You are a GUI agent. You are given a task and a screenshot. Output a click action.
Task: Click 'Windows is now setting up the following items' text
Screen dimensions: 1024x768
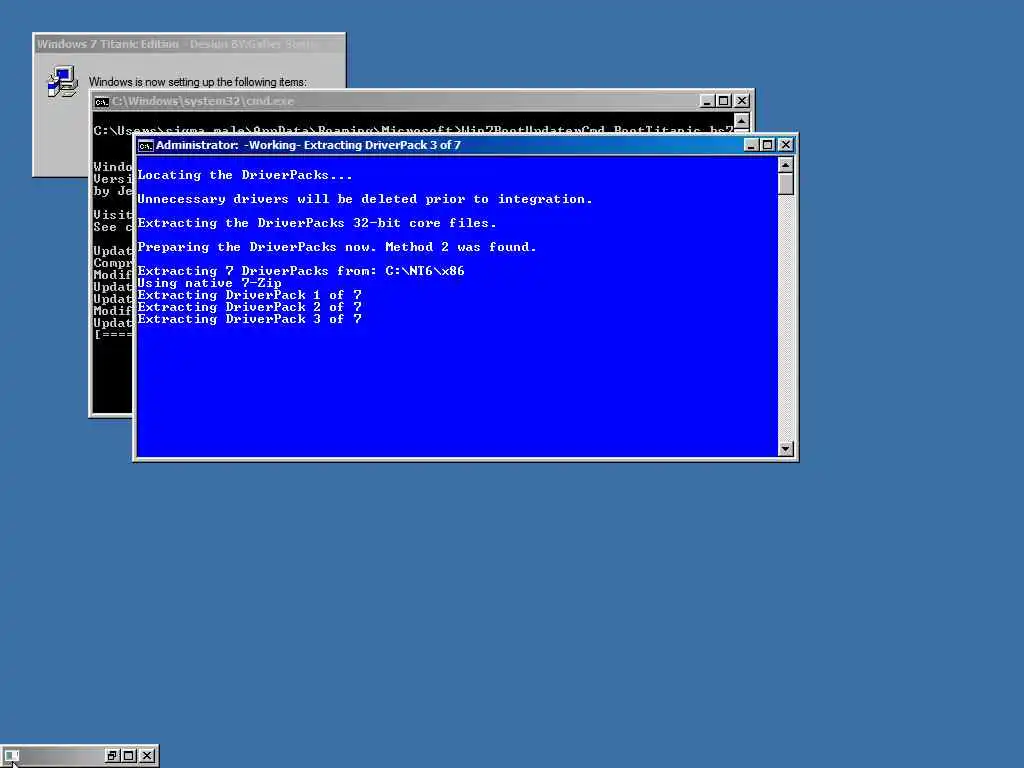point(197,82)
